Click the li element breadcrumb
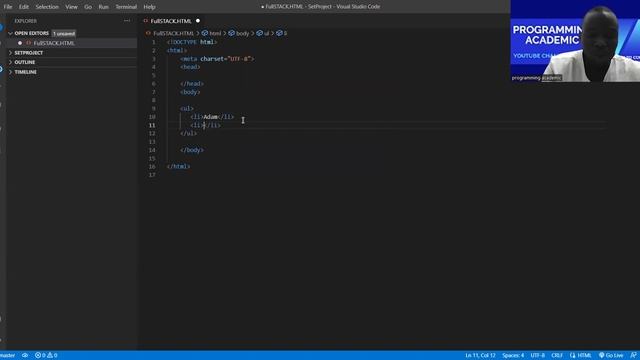Screen dimensions: 640x360 coord(282,33)
